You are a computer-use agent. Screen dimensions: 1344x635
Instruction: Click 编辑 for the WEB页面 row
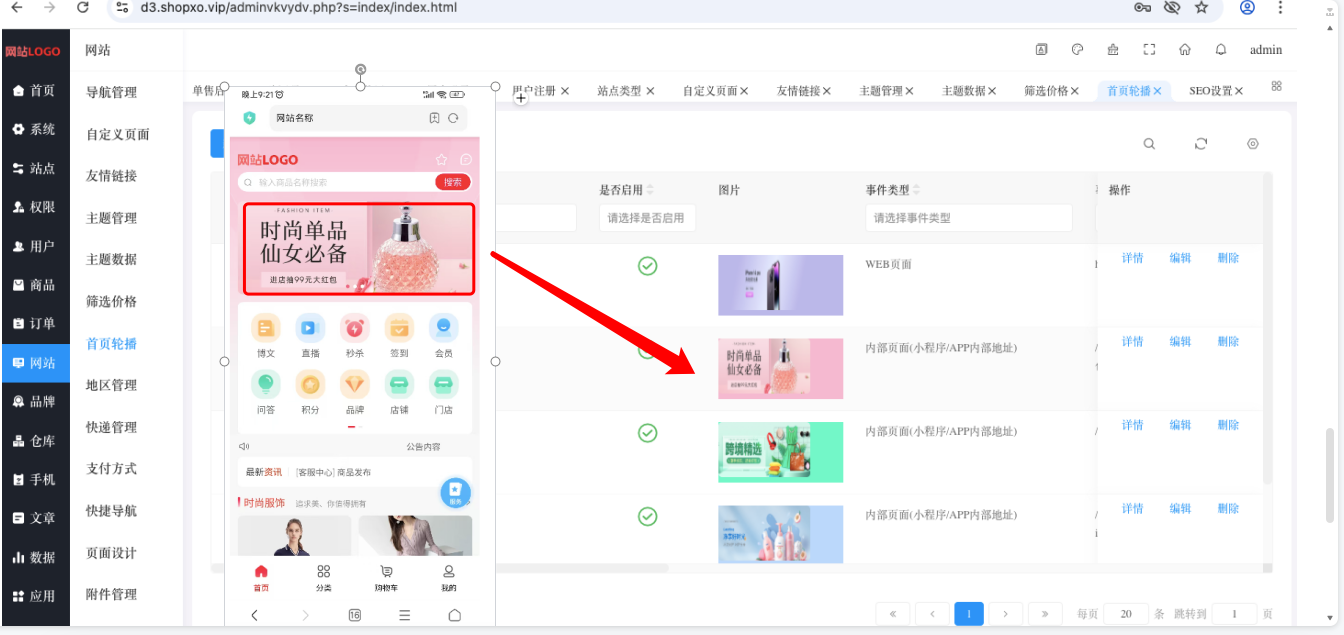[x=1180, y=258]
